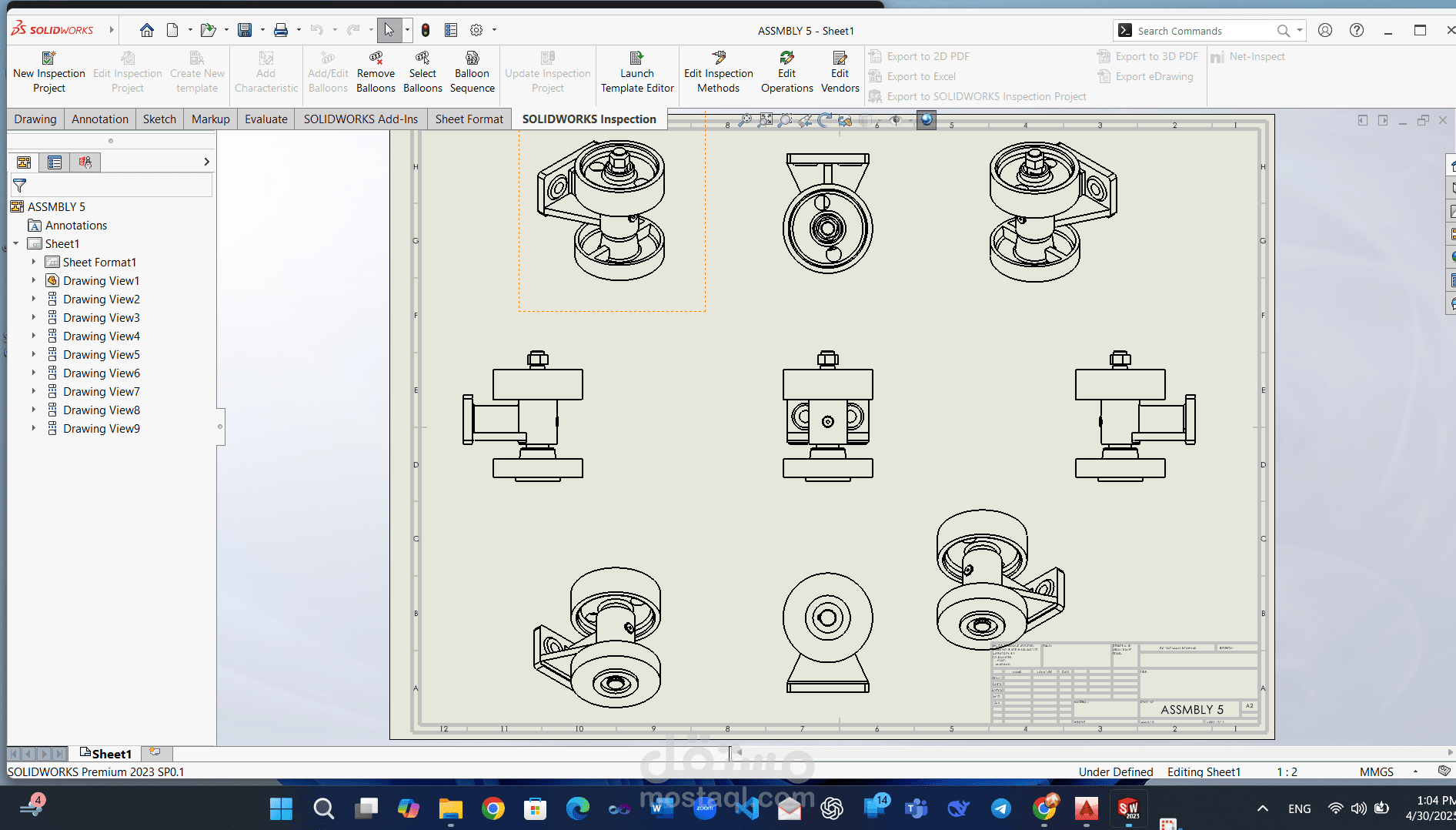Click the Previous View icon

point(805,120)
